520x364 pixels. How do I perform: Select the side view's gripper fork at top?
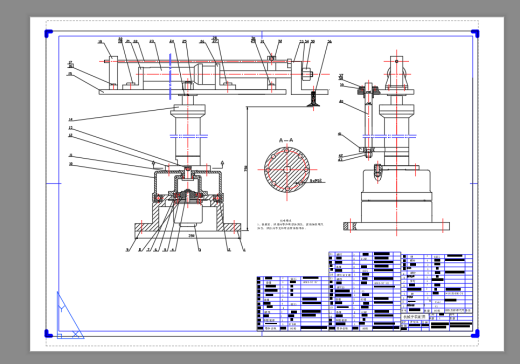(x=396, y=73)
